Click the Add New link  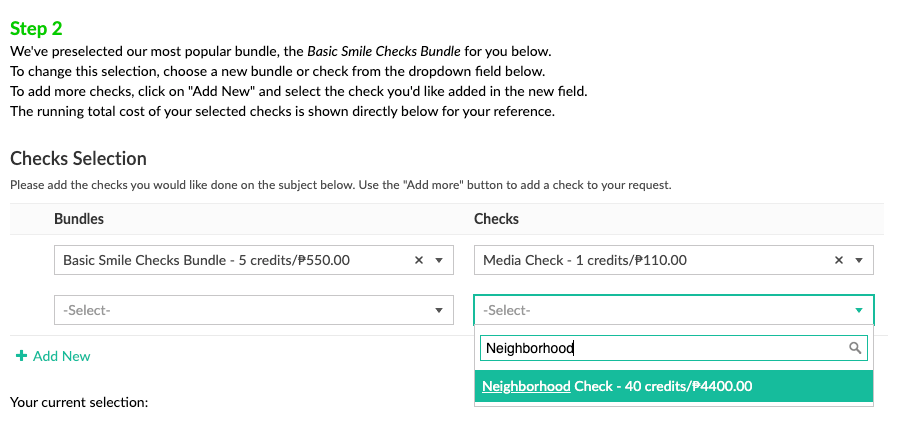tap(61, 356)
